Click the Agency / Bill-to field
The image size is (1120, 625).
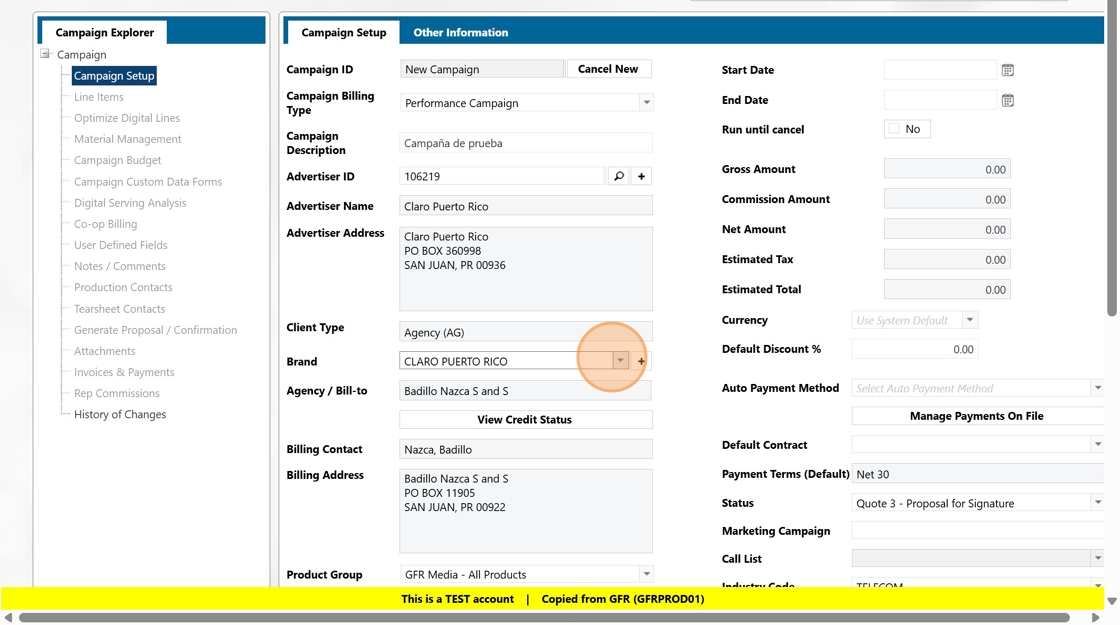click(526, 391)
